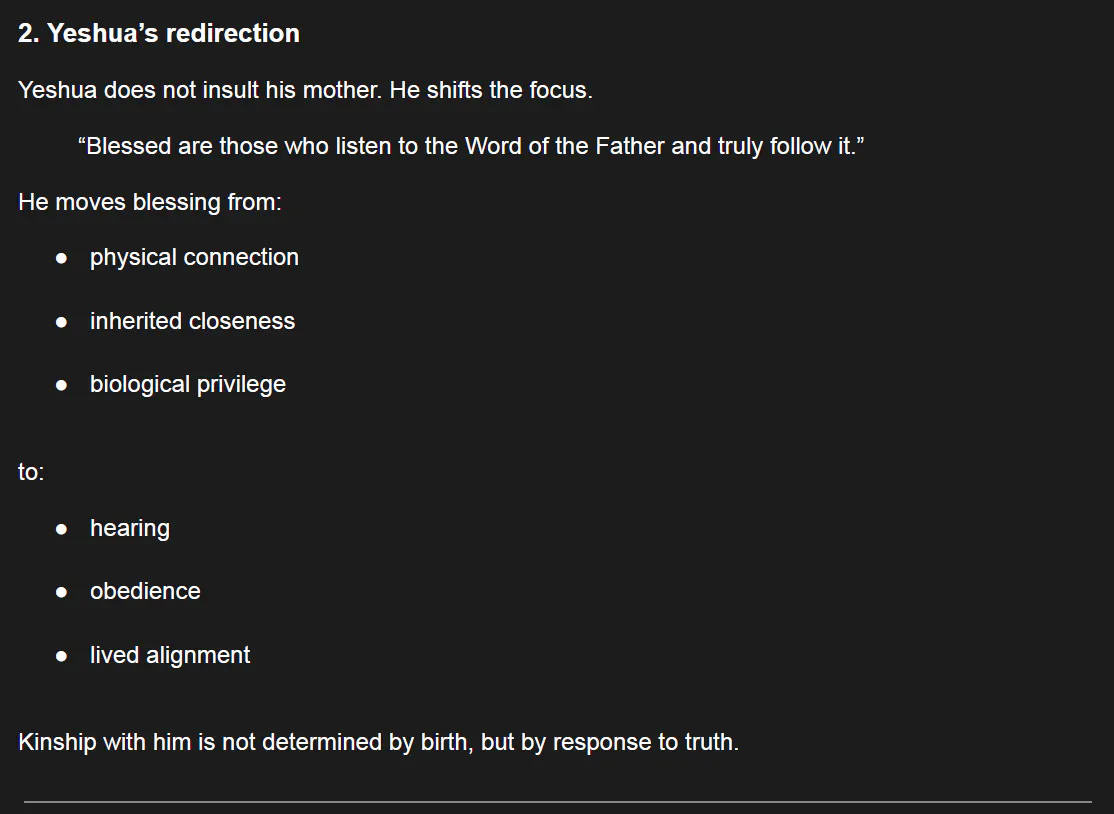Click the horizontal divider line below the text
This screenshot has width=1114, height=814.
point(557,801)
